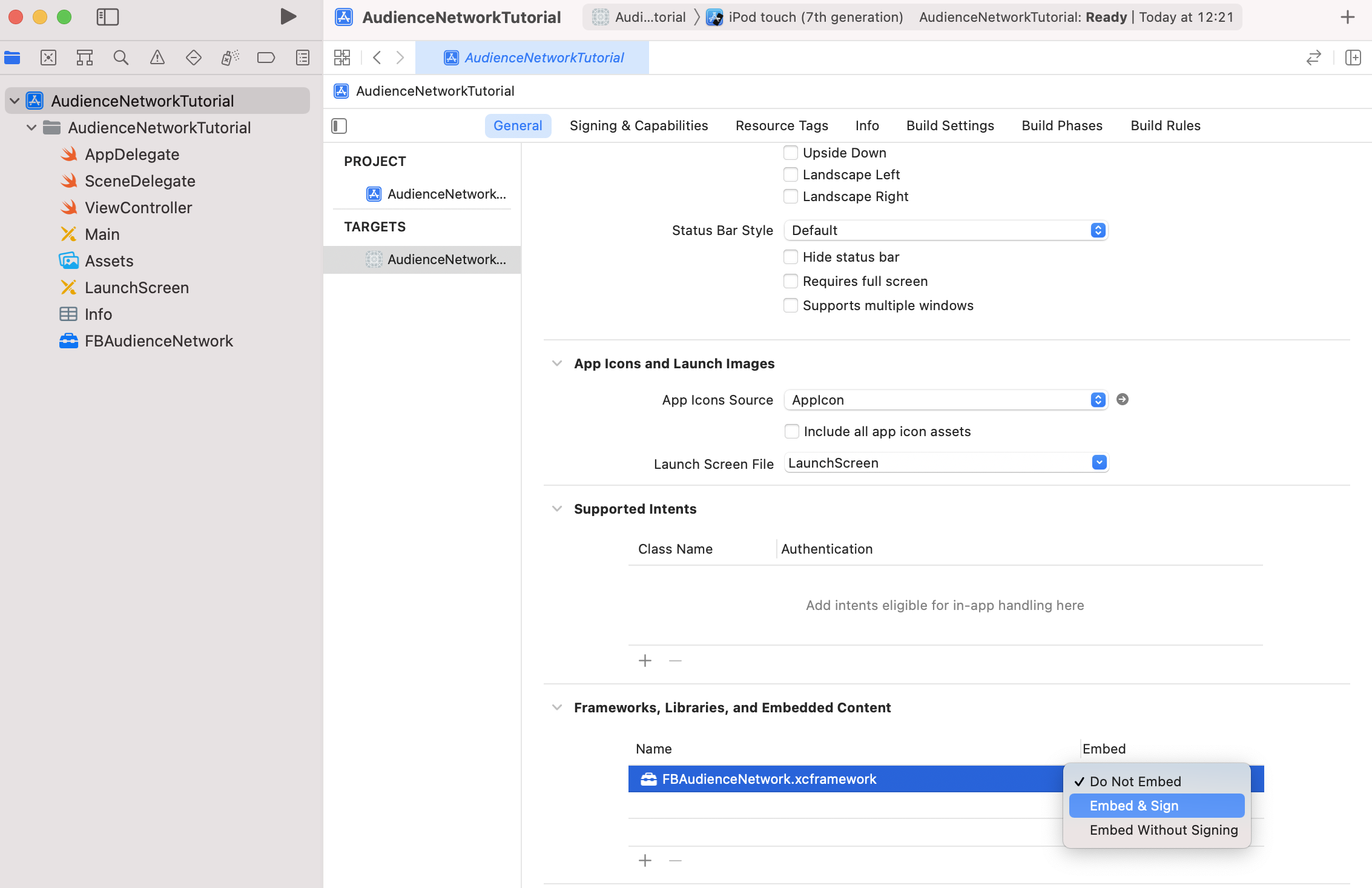1372x888 pixels.
Task: Open the SceneDelegate file
Action: [x=140, y=181]
